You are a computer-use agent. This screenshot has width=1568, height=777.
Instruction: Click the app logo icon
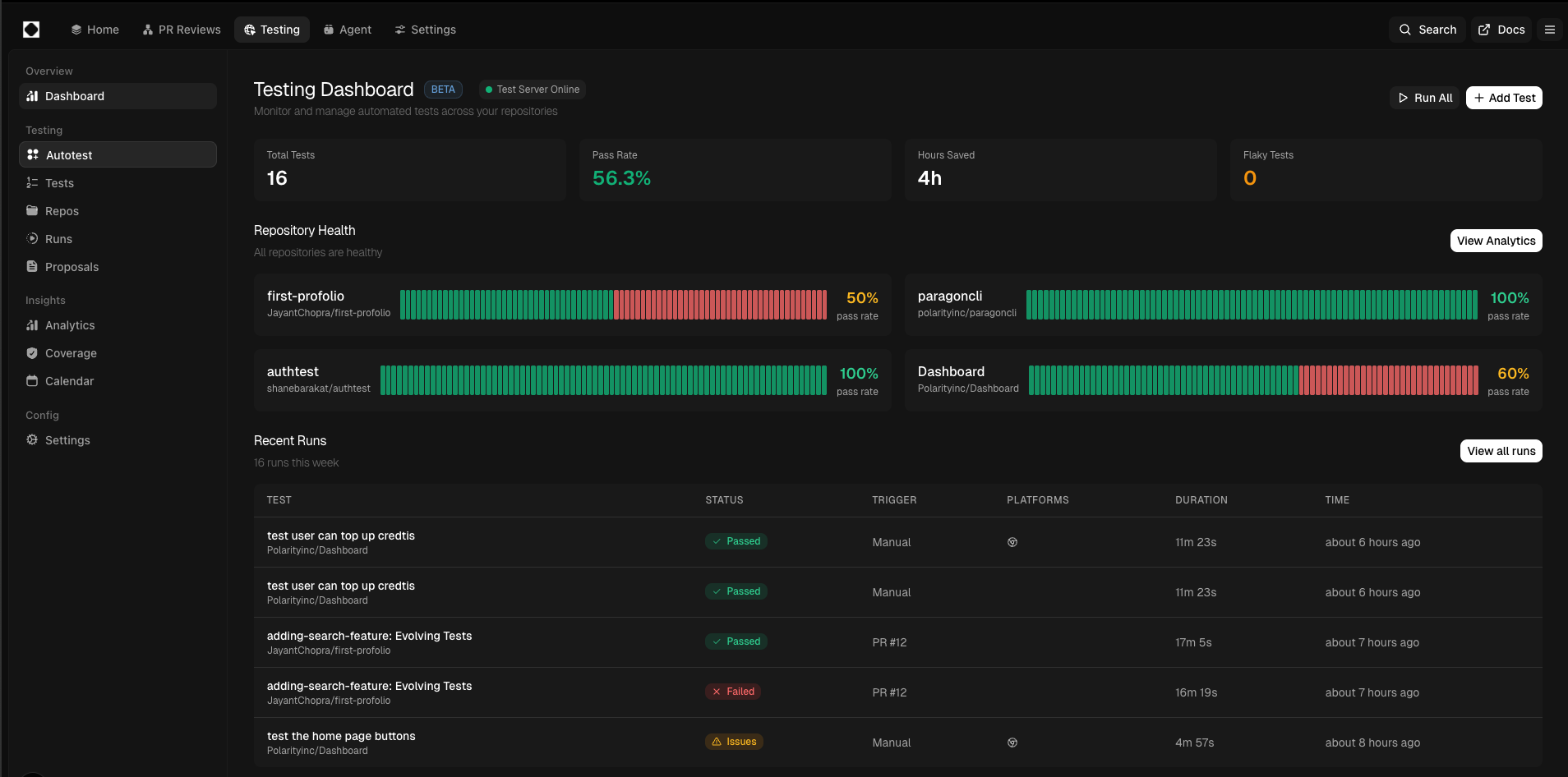(31, 30)
